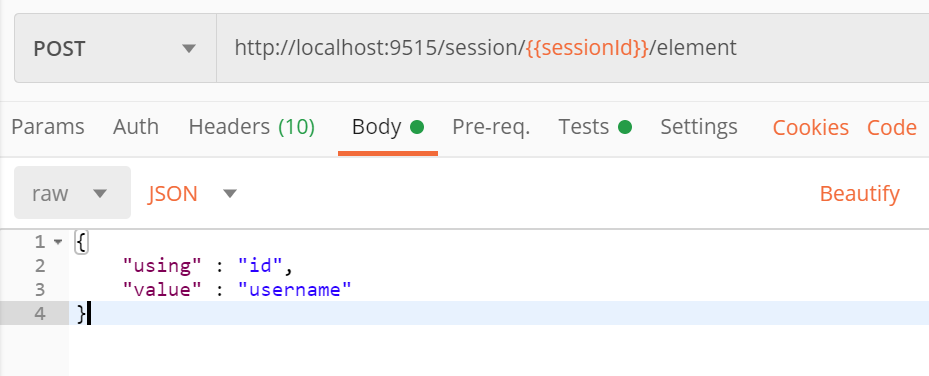
Task: Click the JSON dropdown chevron arrow
Action: click(230, 194)
